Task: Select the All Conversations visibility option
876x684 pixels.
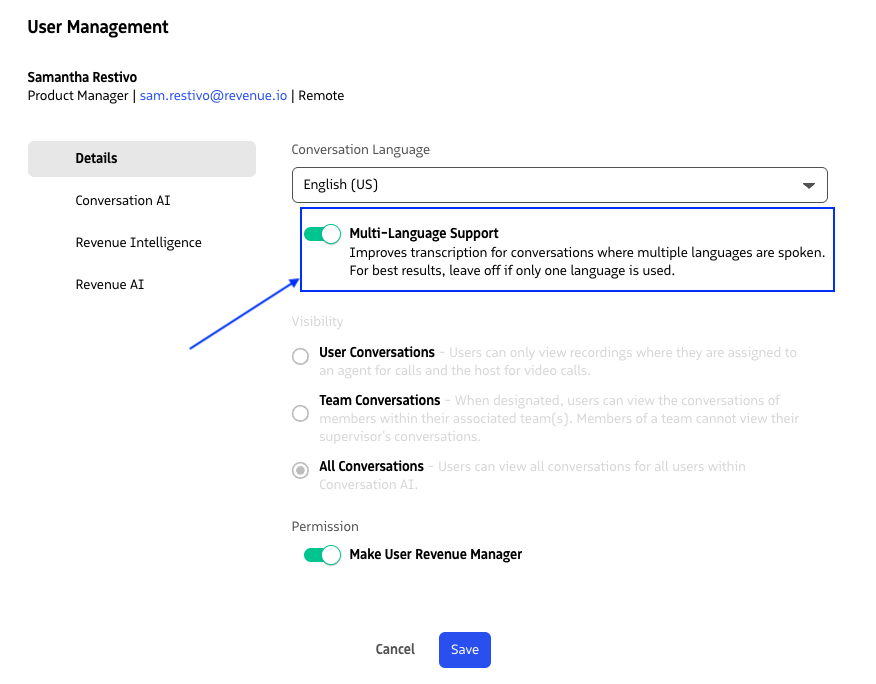Action: [299, 470]
